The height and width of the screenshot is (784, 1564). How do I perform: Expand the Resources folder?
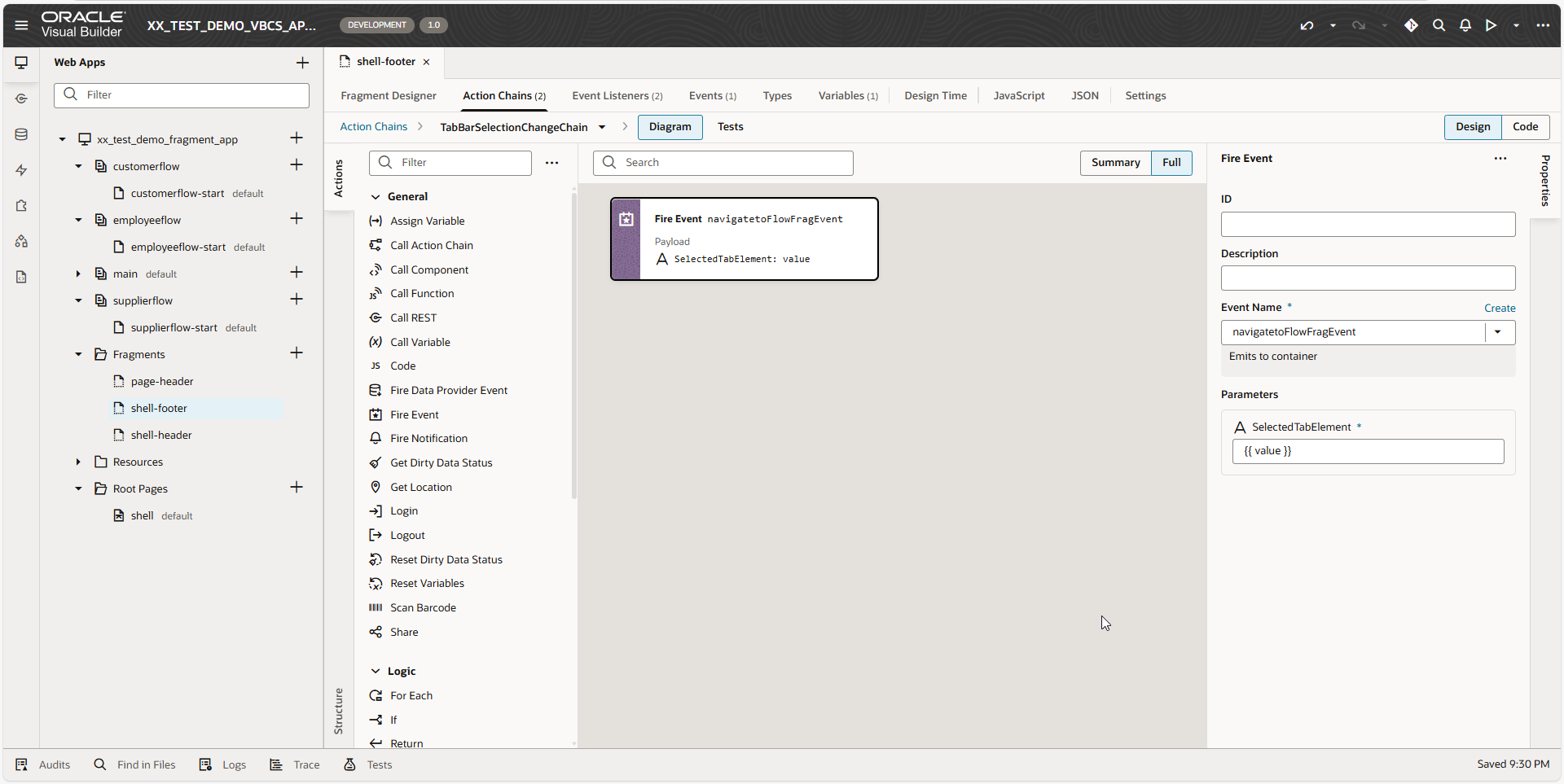tap(78, 462)
